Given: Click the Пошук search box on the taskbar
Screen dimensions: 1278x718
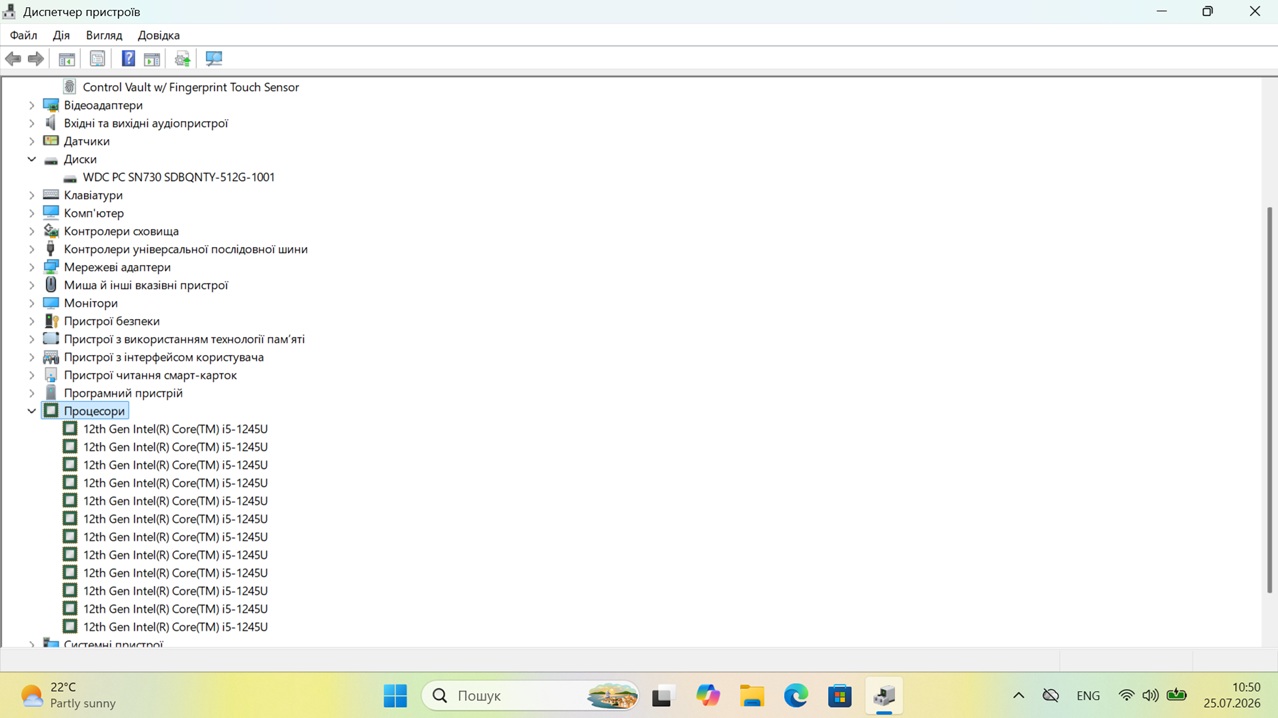Looking at the screenshot, I should tap(532, 696).
